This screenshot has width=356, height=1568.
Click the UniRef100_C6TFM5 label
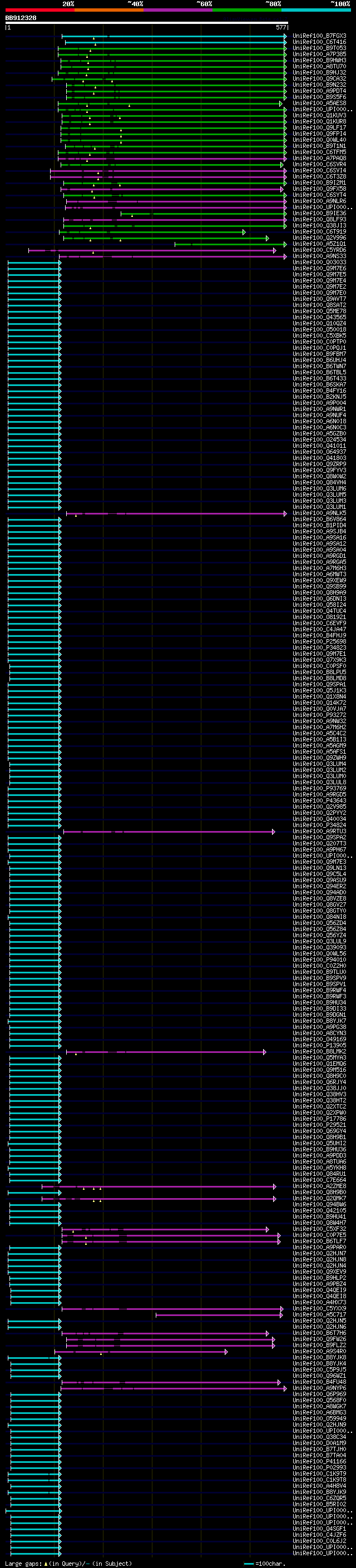pos(319,152)
